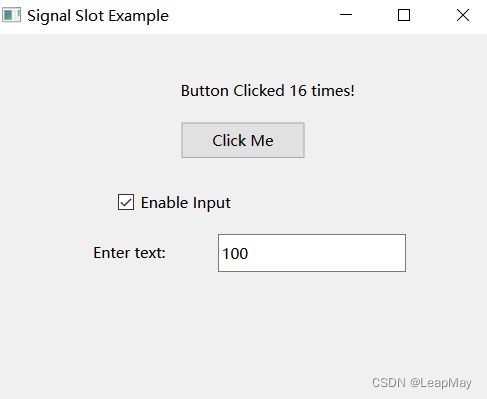Close the Signal Slot Example window
Viewport: 487px width, 399px height.
463,15
